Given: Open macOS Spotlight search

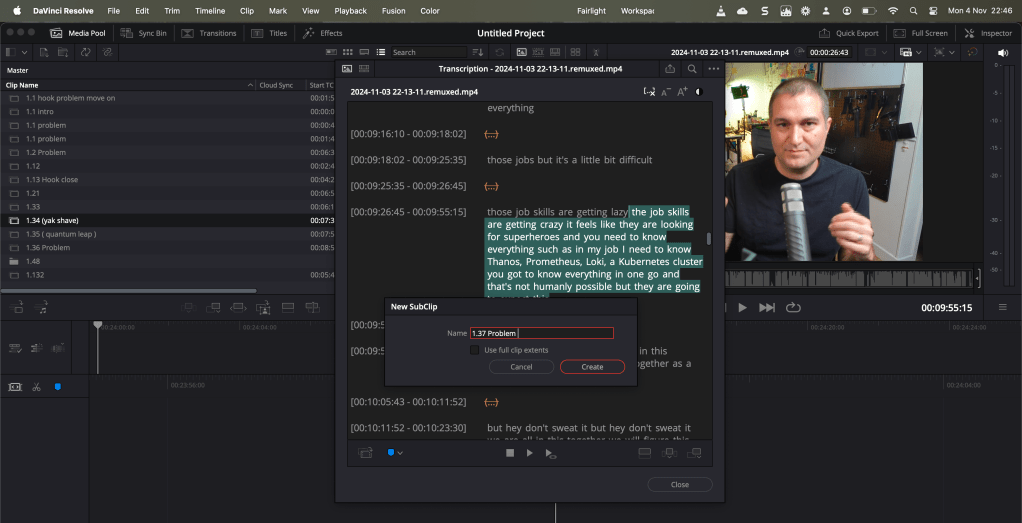Looking at the screenshot, I should (x=913, y=10).
